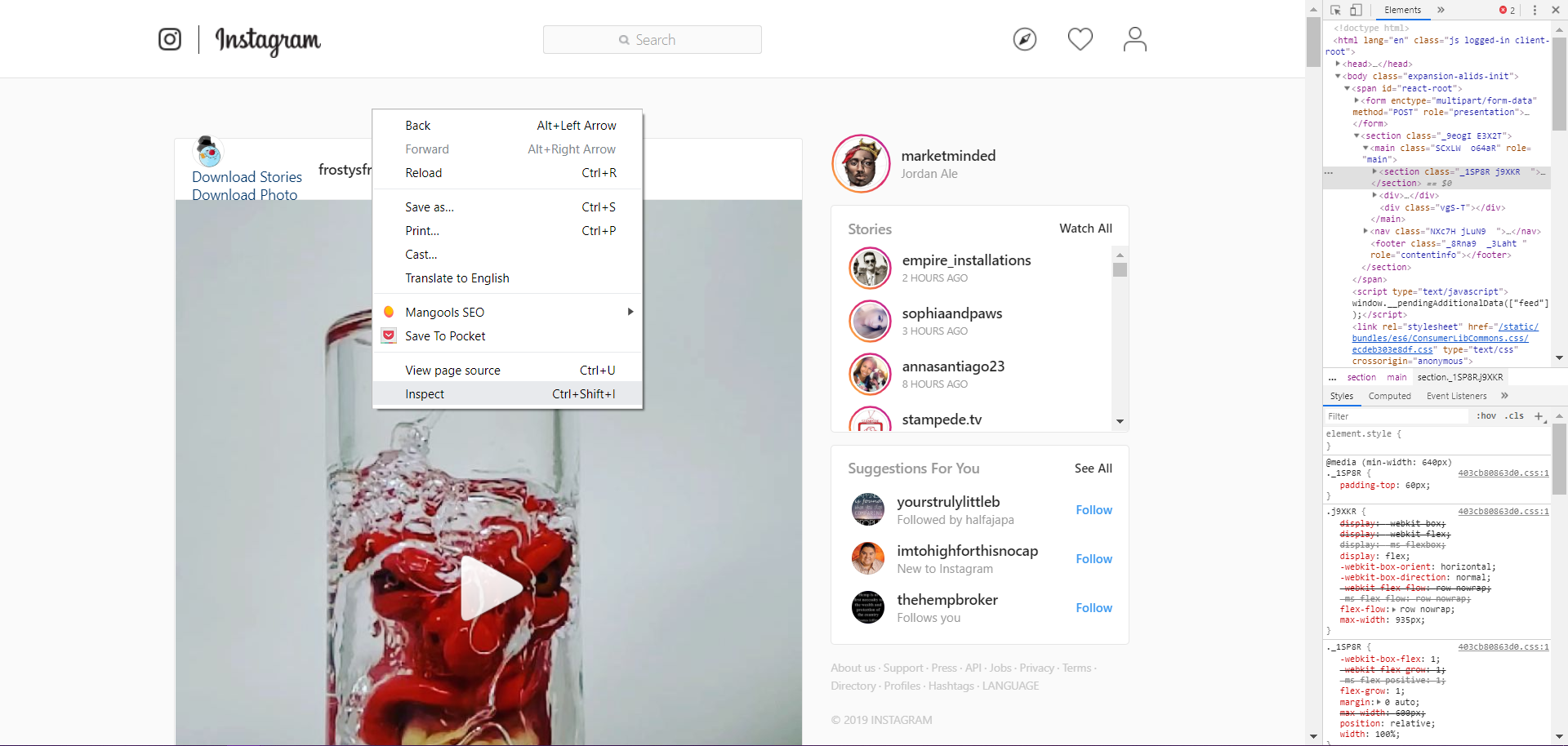Click the Mangools SEO extension icon

(x=389, y=312)
